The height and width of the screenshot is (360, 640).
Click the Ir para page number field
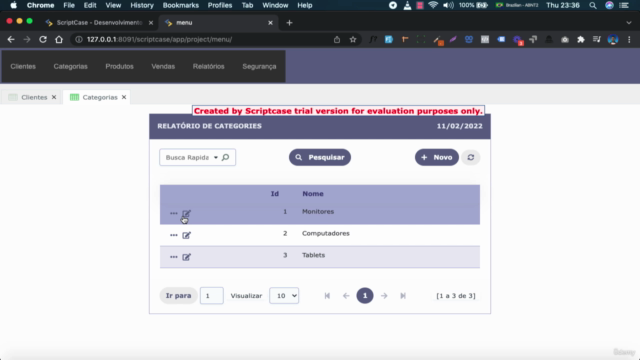pos(211,296)
